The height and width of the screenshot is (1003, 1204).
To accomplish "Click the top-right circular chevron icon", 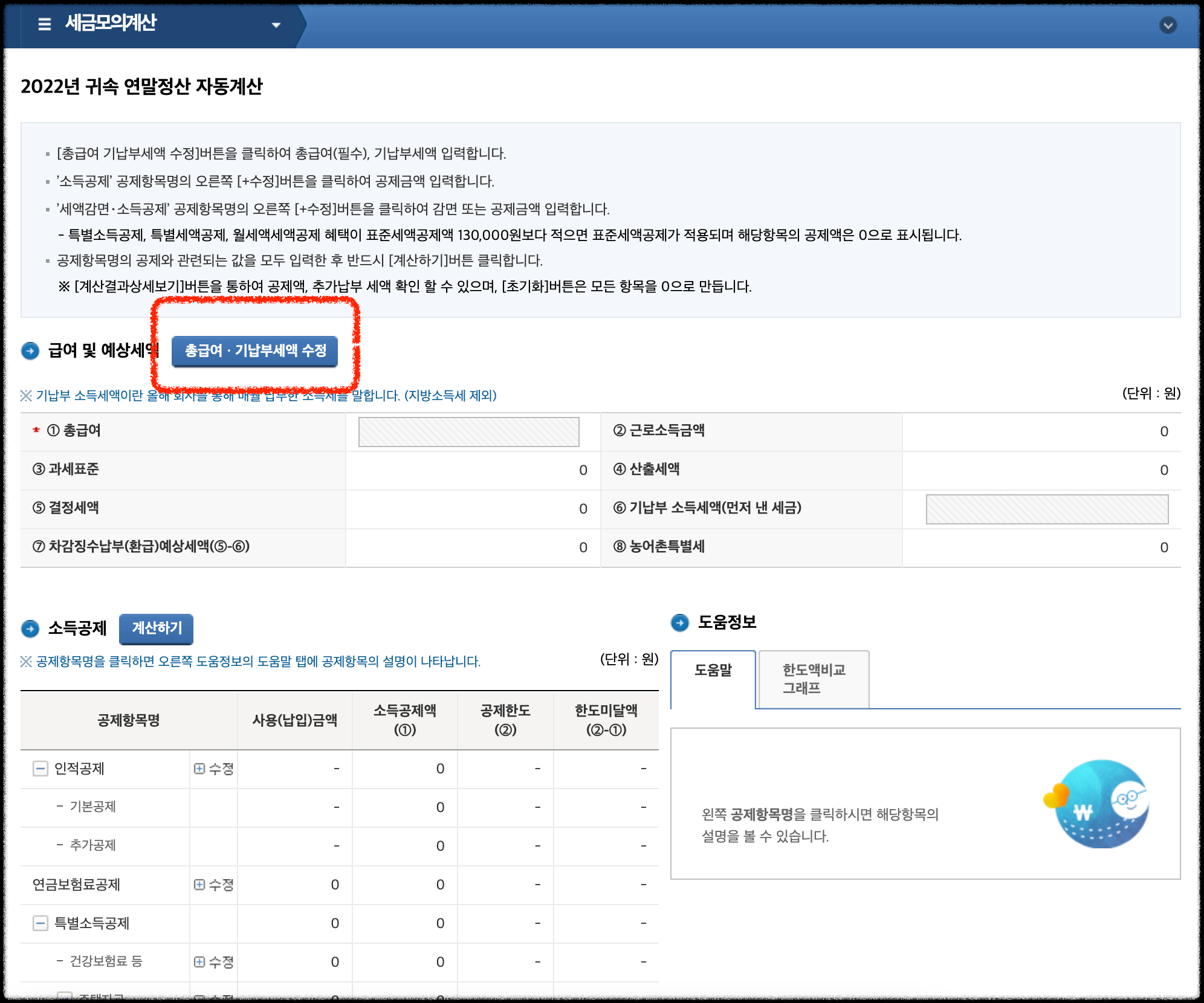I will (x=1168, y=25).
